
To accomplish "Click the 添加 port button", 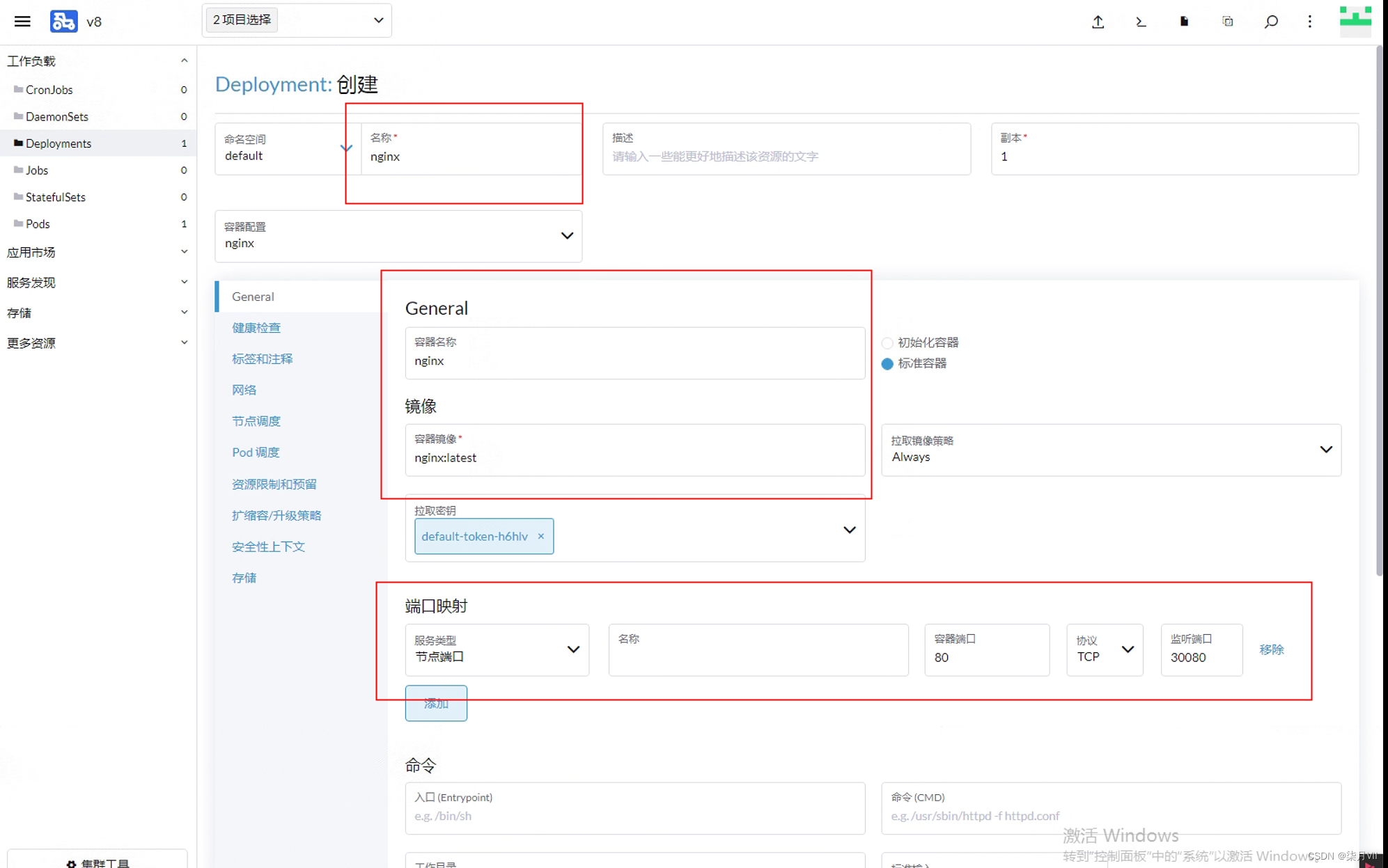I will [436, 703].
